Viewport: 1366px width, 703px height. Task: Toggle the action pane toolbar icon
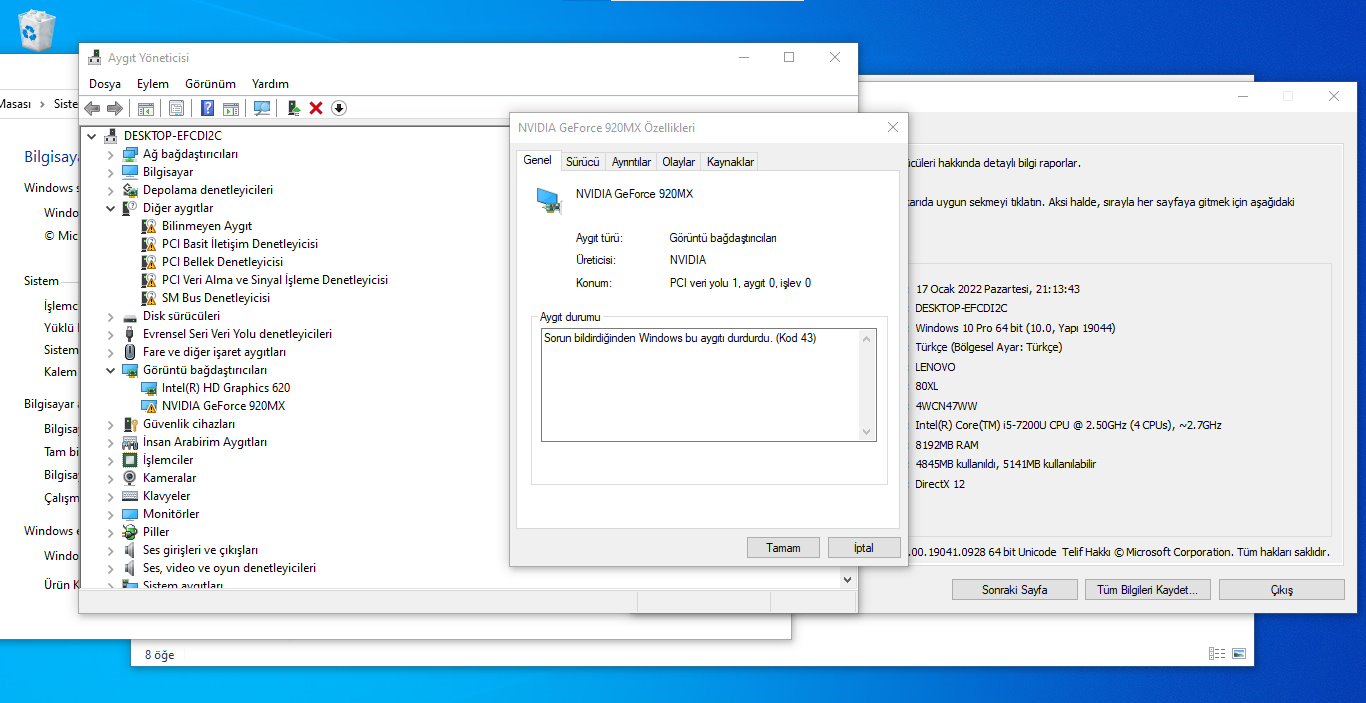(231, 108)
